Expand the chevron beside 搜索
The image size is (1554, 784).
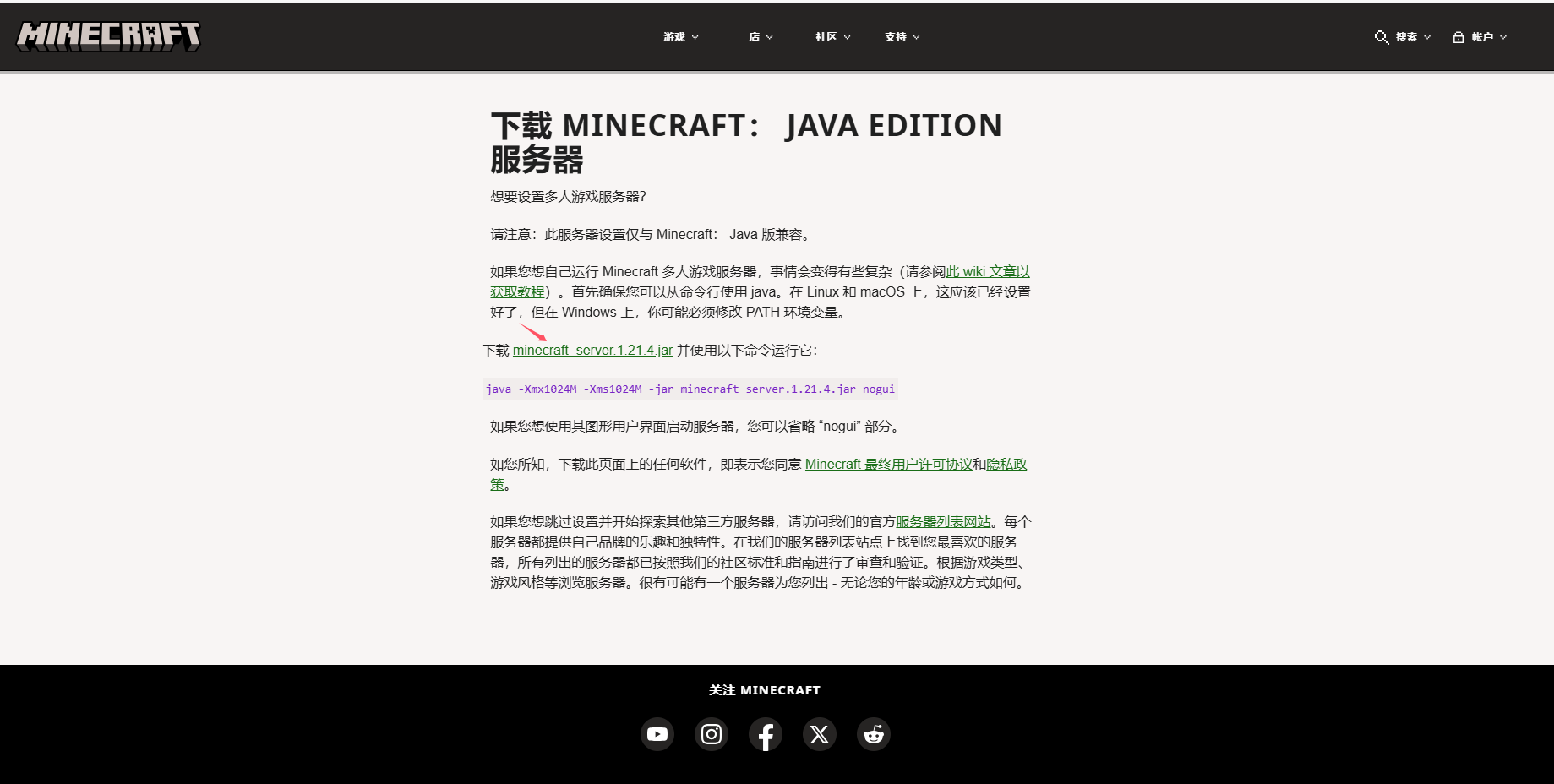tap(1427, 37)
